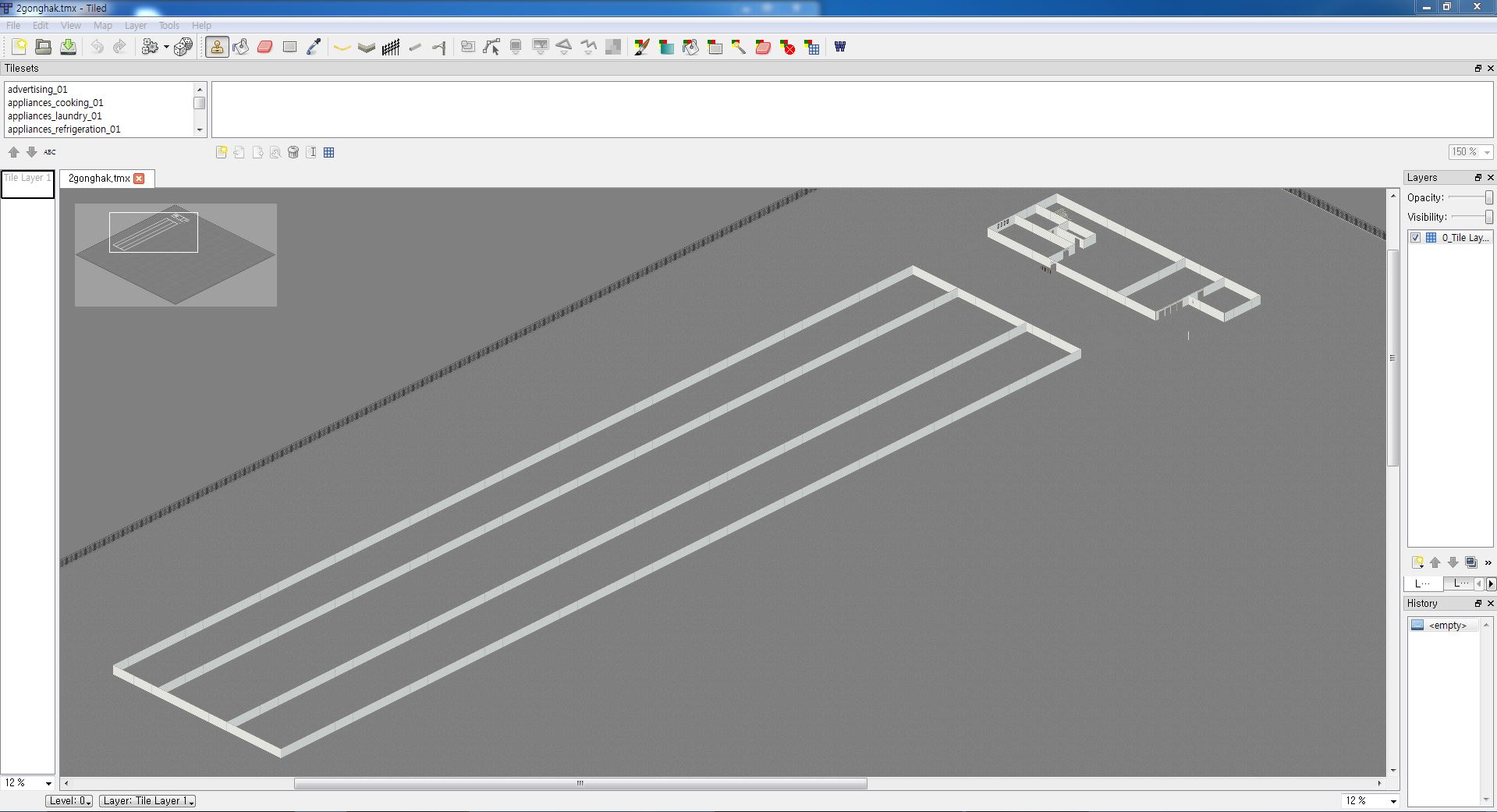Select the <empty> History entry
This screenshot has height=812, width=1497.
[1447, 626]
